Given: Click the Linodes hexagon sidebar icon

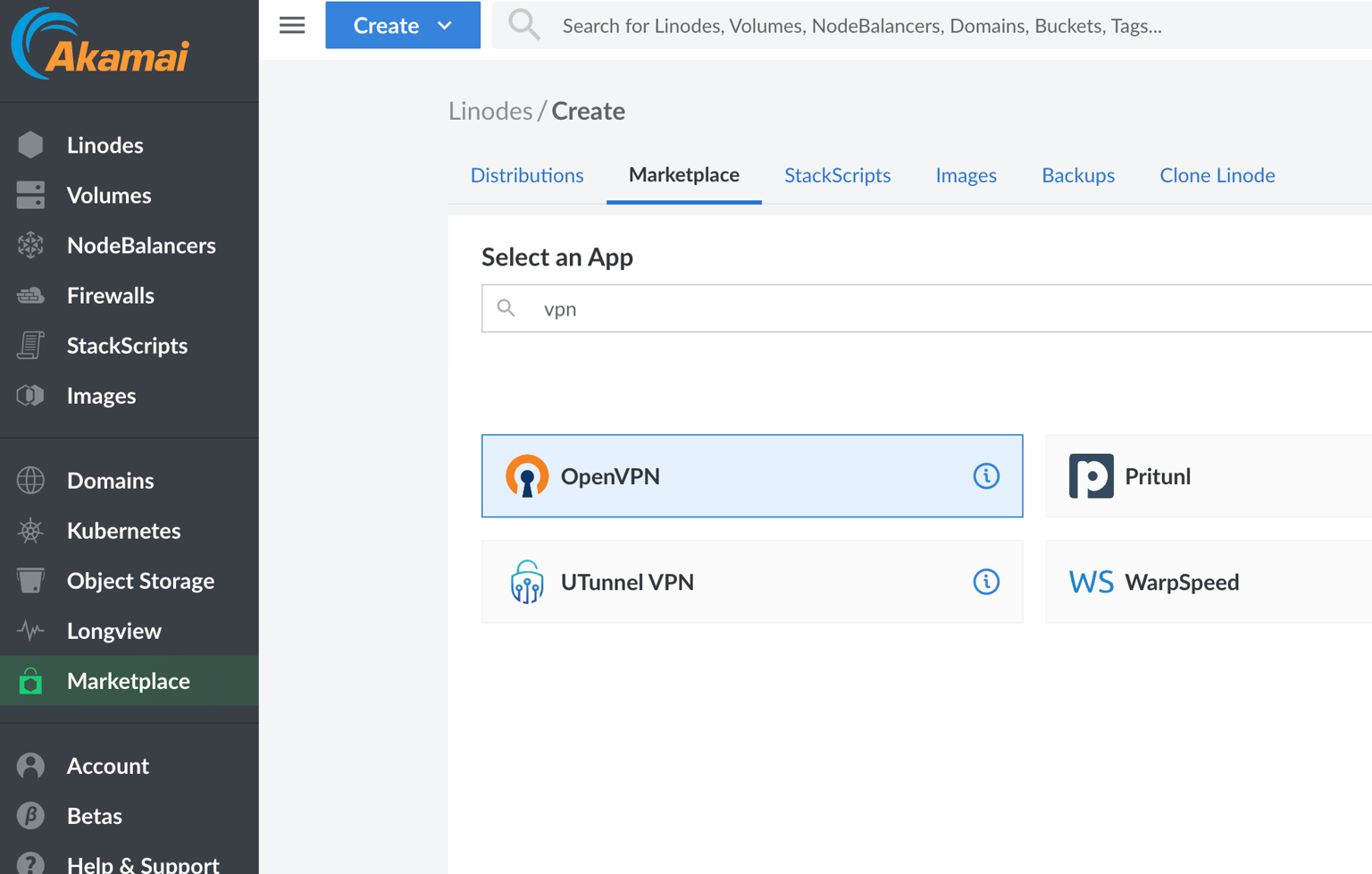Looking at the screenshot, I should tap(30, 145).
